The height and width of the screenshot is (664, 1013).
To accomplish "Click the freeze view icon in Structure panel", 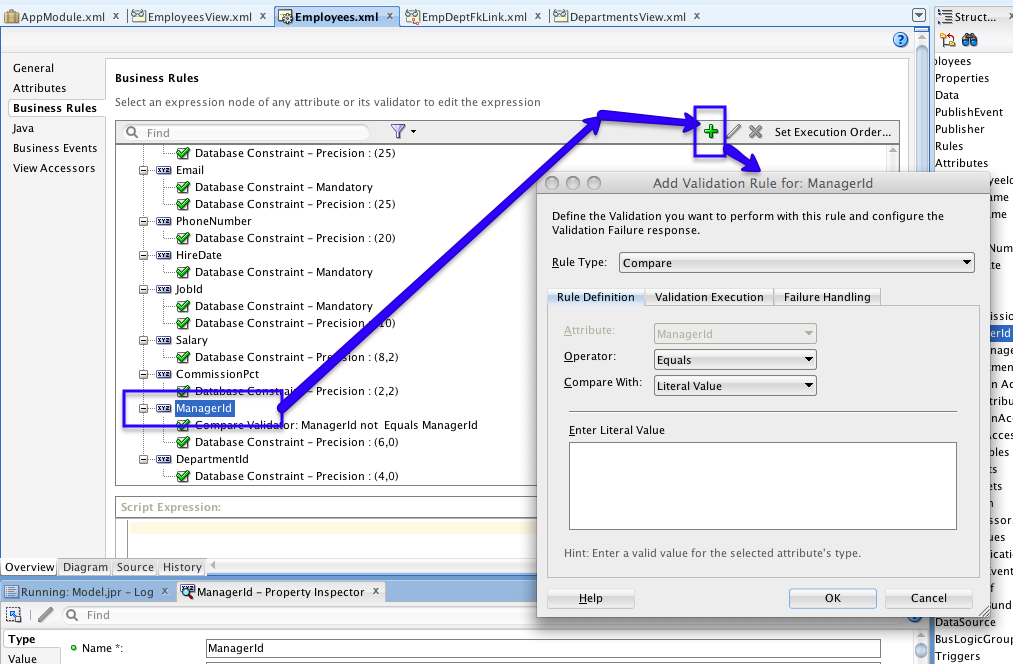I will [x=946, y=38].
